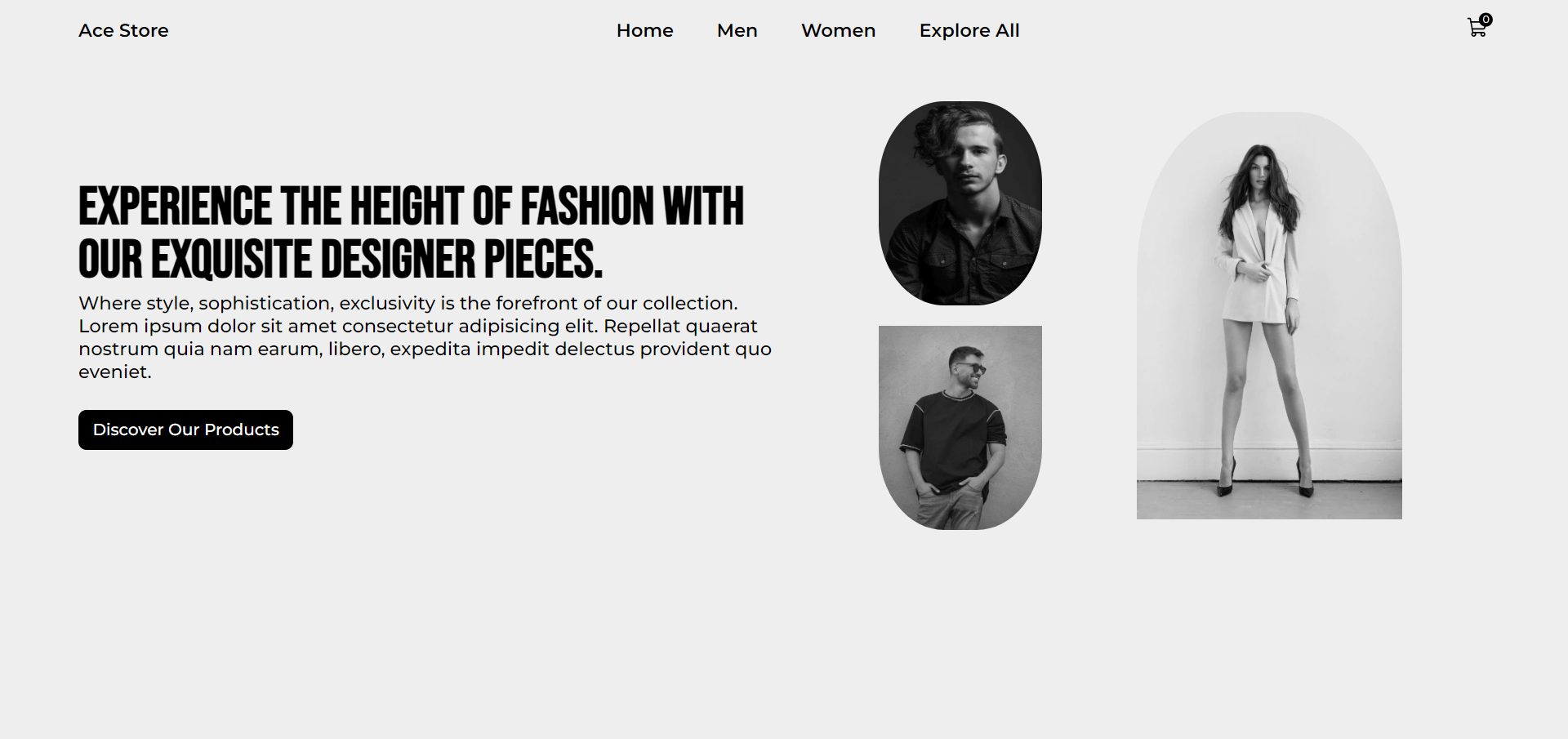This screenshot has height=739, width=1568.
Task: Open the top rounded photo of the man
Action: pos(960,203)
